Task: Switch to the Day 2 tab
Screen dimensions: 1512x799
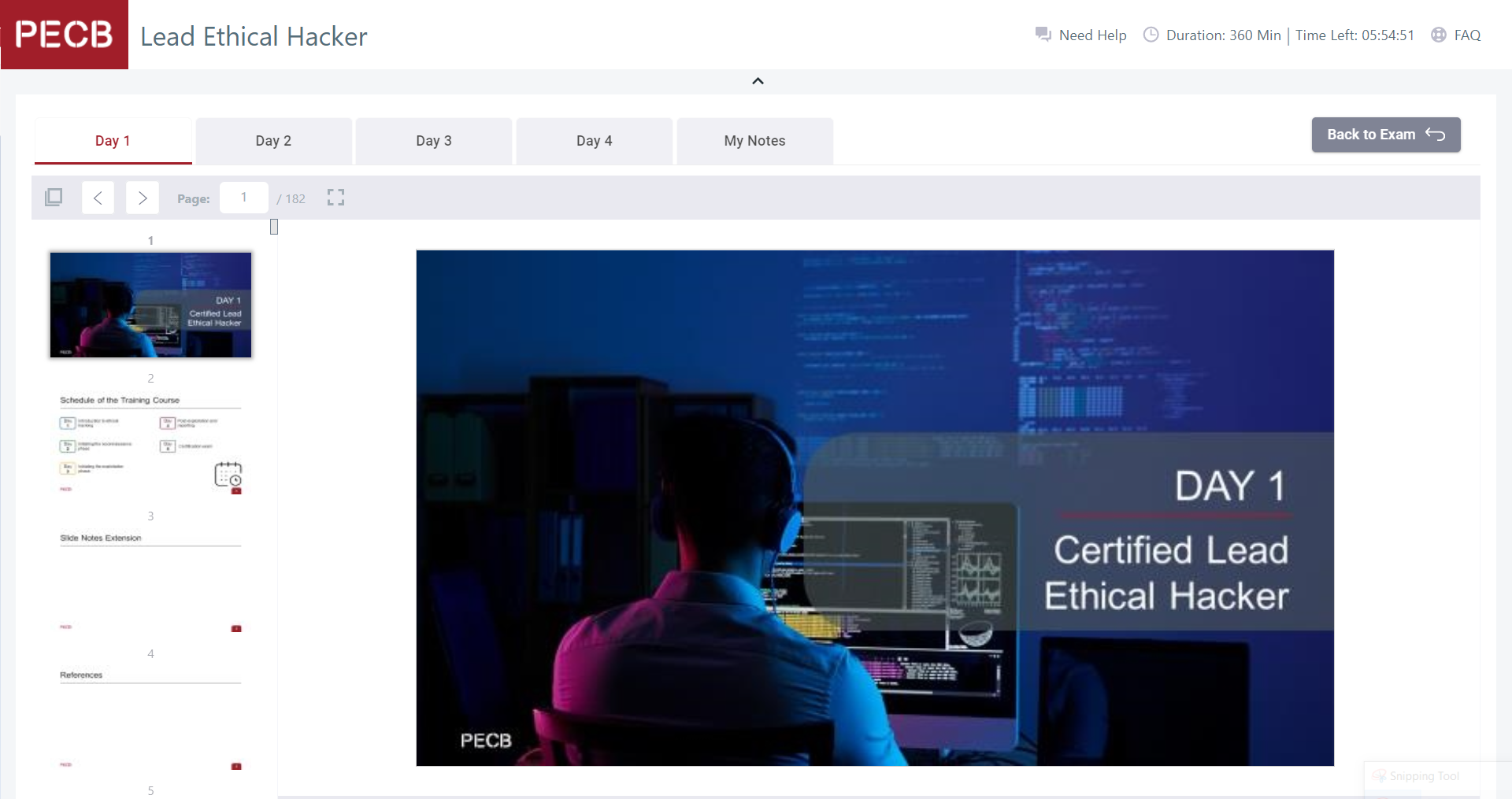Action: tap(273, 141)
